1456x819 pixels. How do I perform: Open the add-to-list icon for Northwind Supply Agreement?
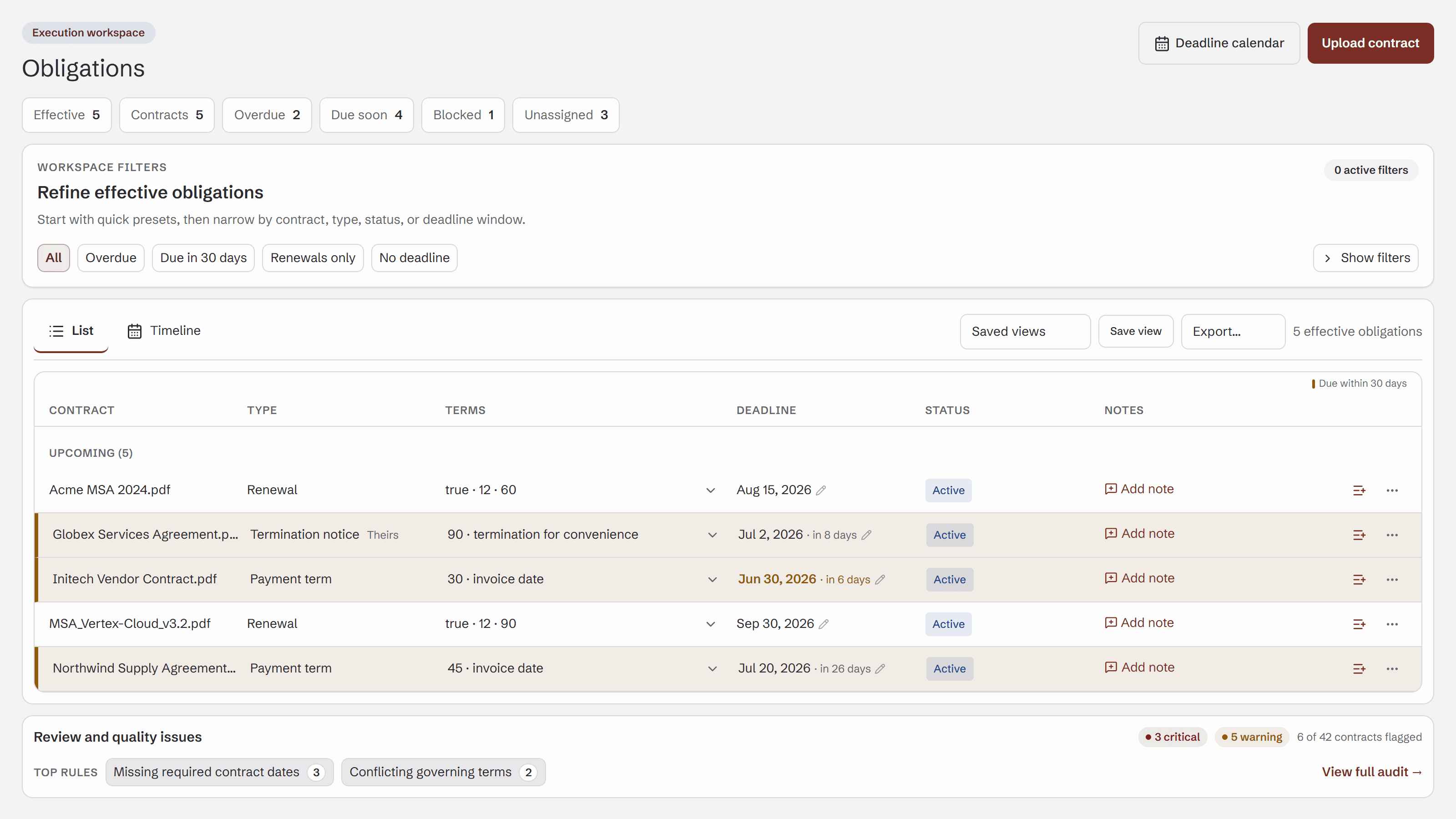point(1359,669)
